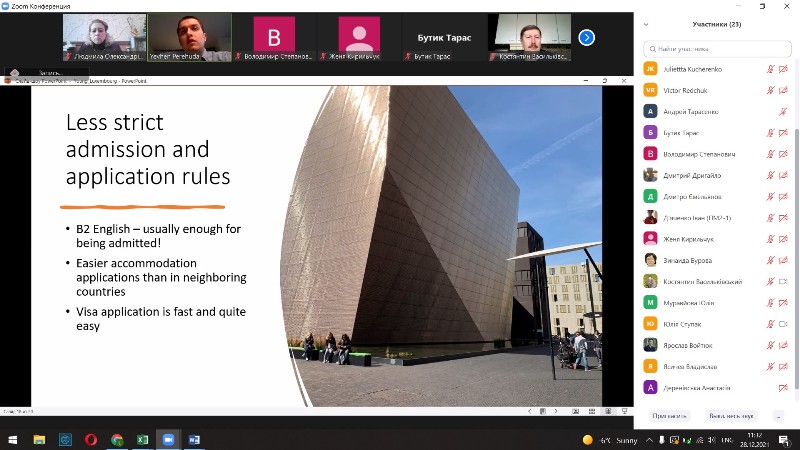Show next video thumbnails with the blue arrow
This screenshot has height=450, width=800.
tap(587, 37)
